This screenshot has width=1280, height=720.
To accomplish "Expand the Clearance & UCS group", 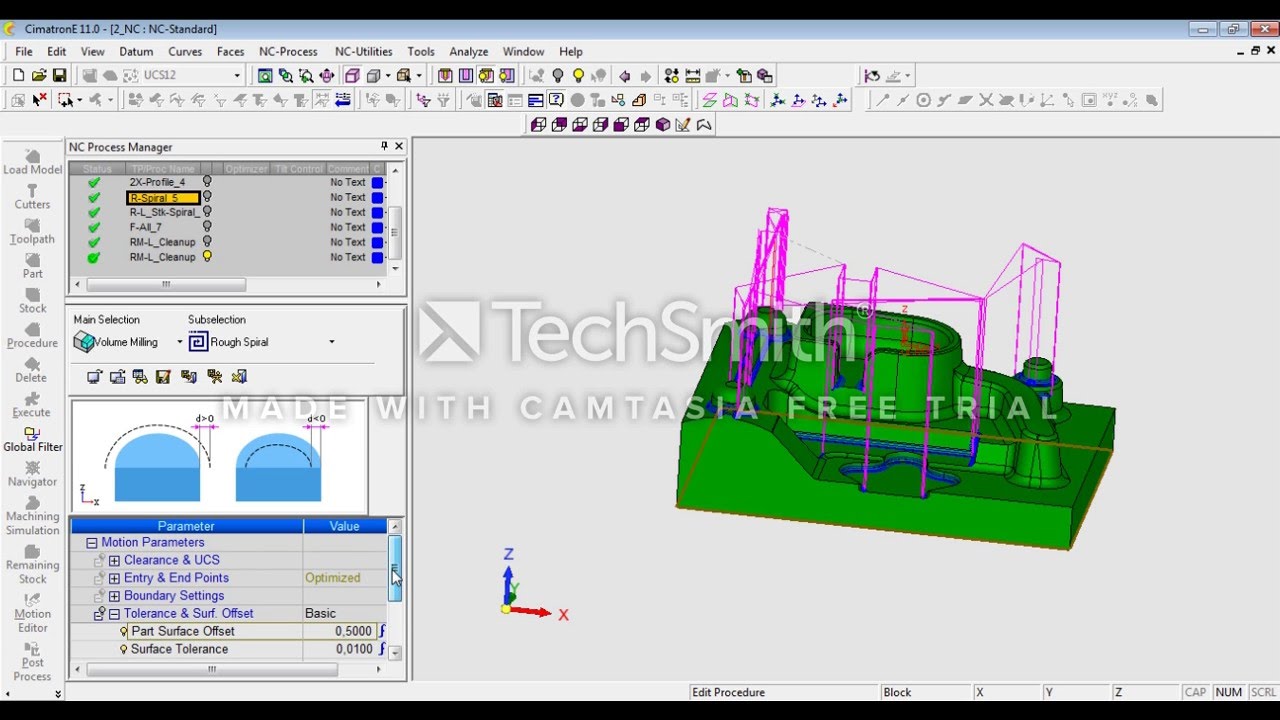I will (x=114, y=561).
